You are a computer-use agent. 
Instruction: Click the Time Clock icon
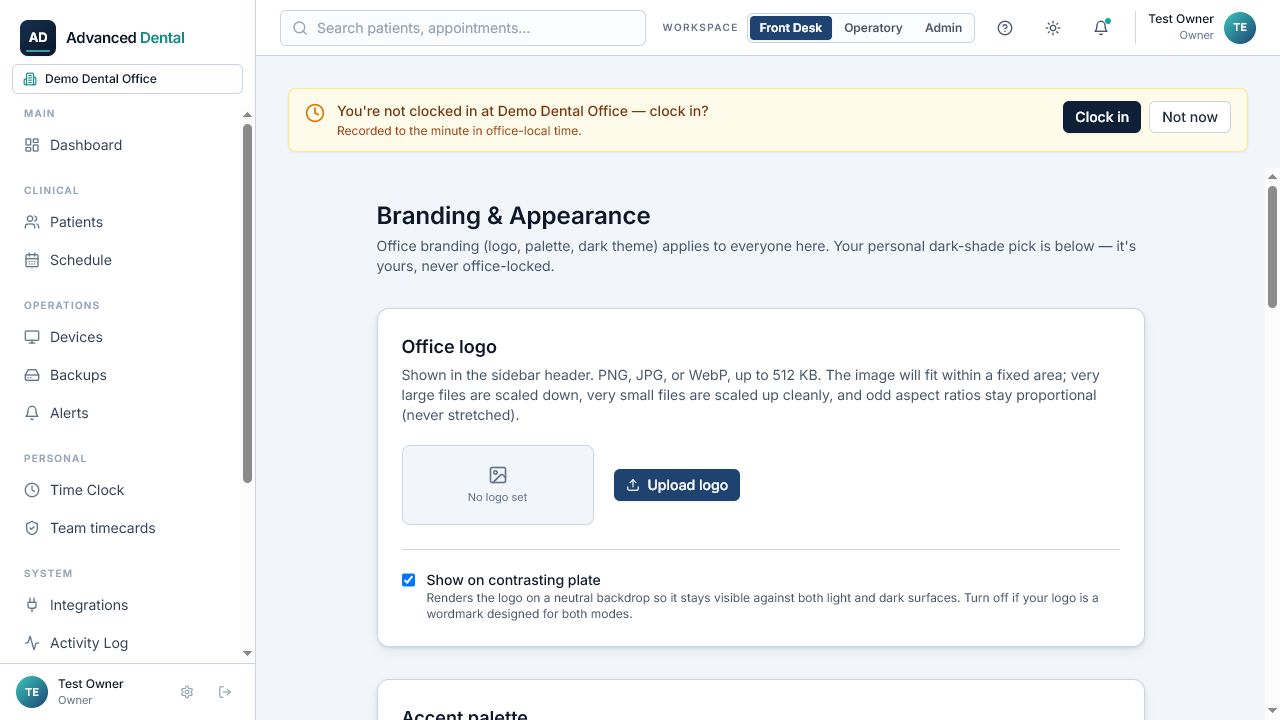[x=32, y=490]
